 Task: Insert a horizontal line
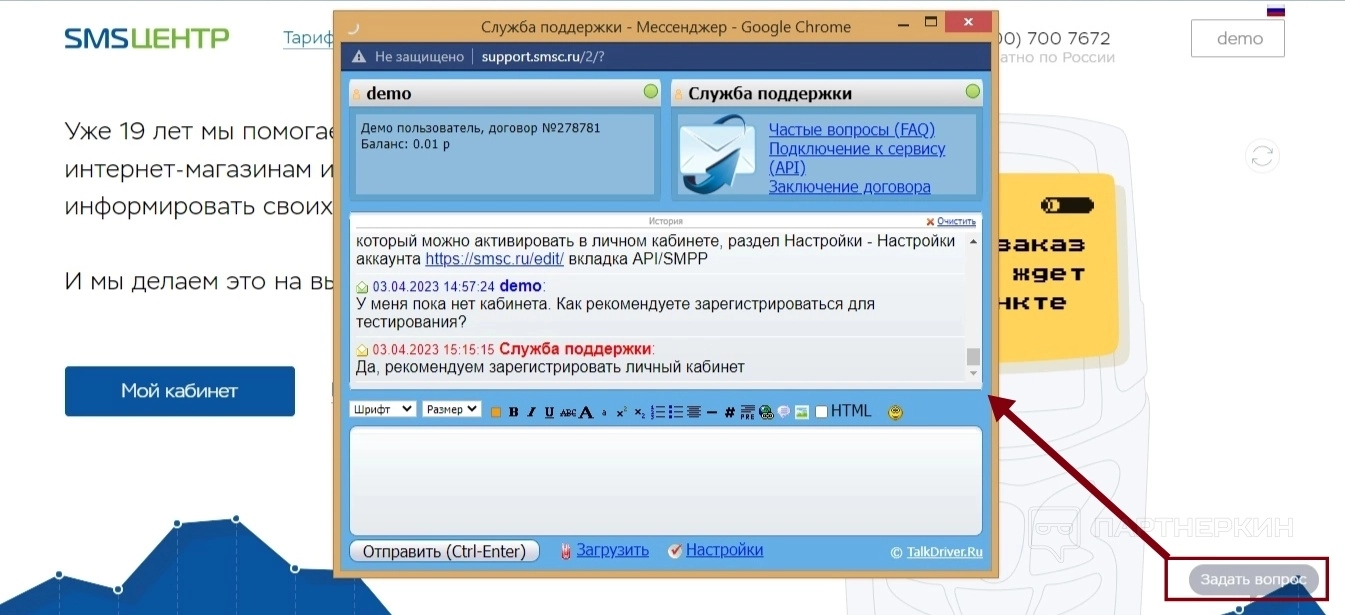pos(712,412)
